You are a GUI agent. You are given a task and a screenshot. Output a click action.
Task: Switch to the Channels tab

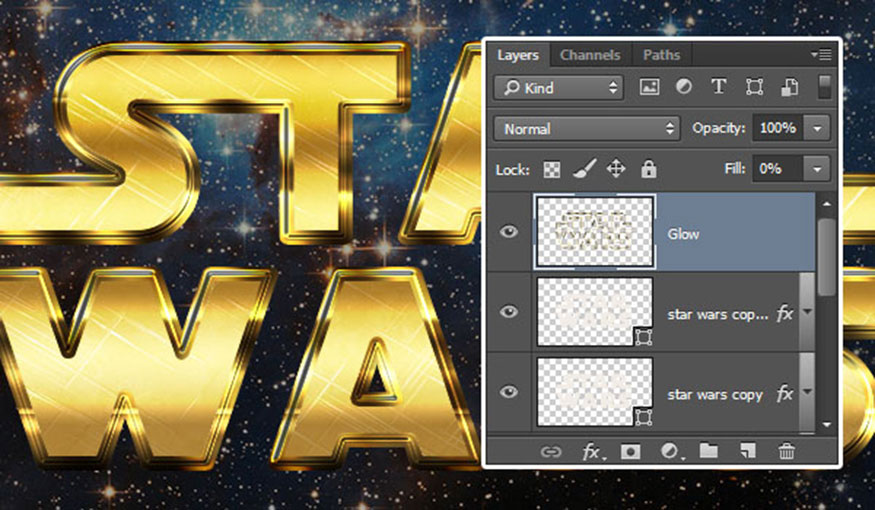click(x=590, y=55)
